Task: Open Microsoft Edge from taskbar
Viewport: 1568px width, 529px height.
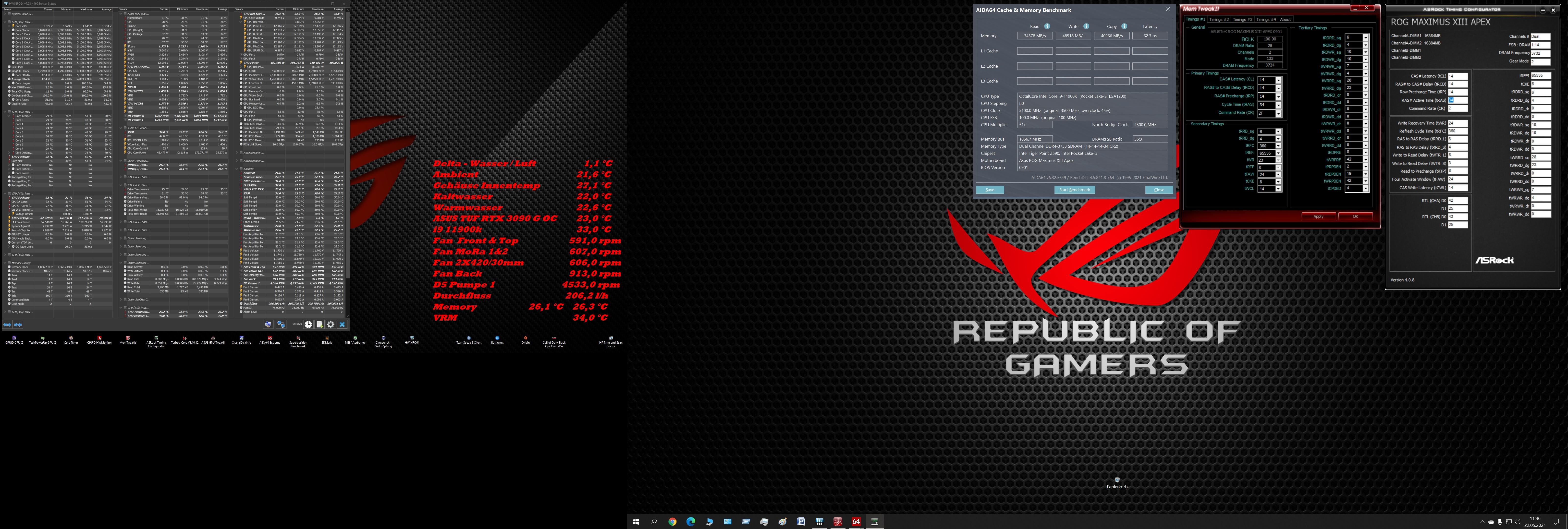Action: (691, 522)
